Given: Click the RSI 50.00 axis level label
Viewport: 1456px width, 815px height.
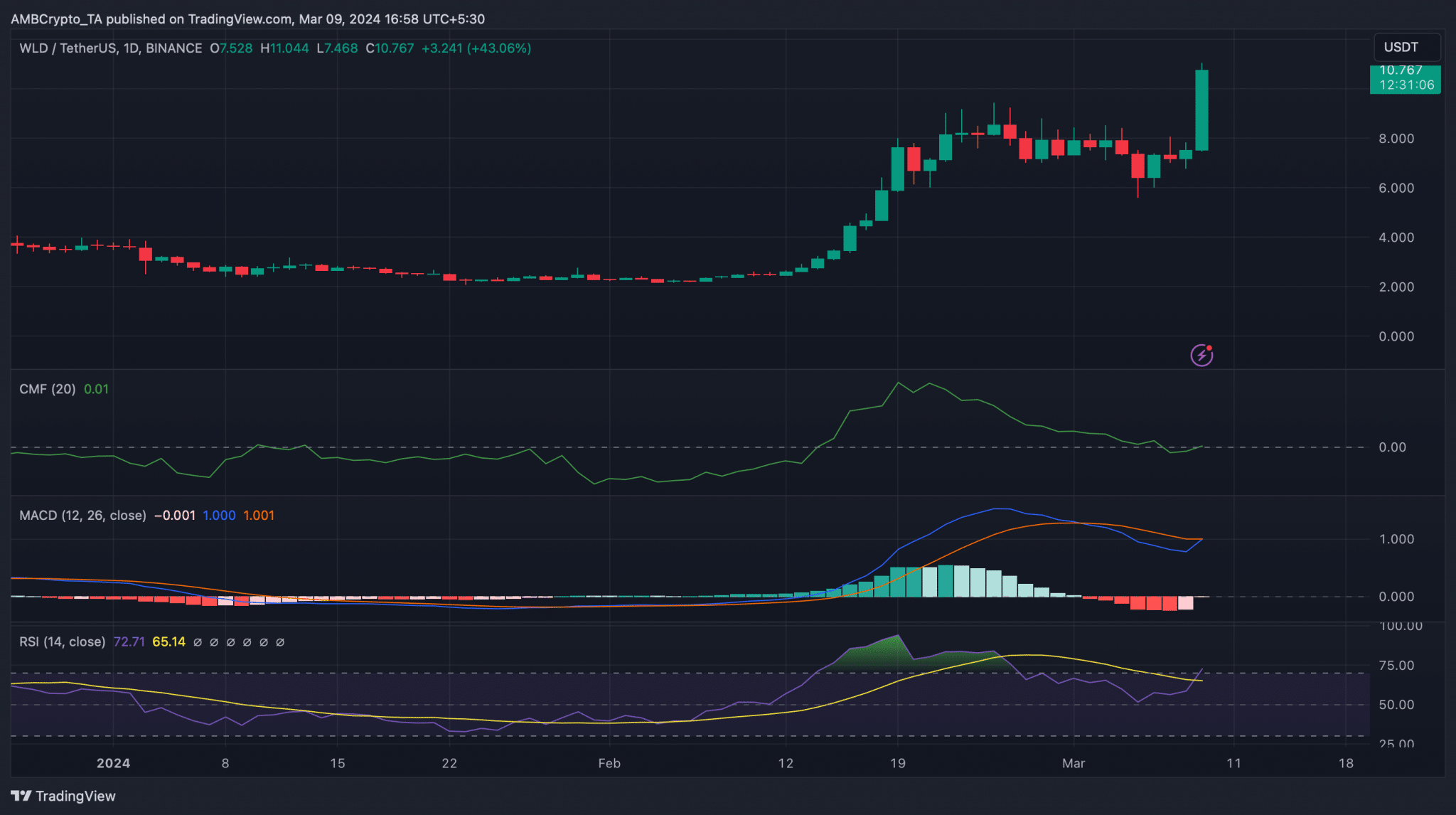Looking at the screenshot, I should click(x=1396, y=705).
